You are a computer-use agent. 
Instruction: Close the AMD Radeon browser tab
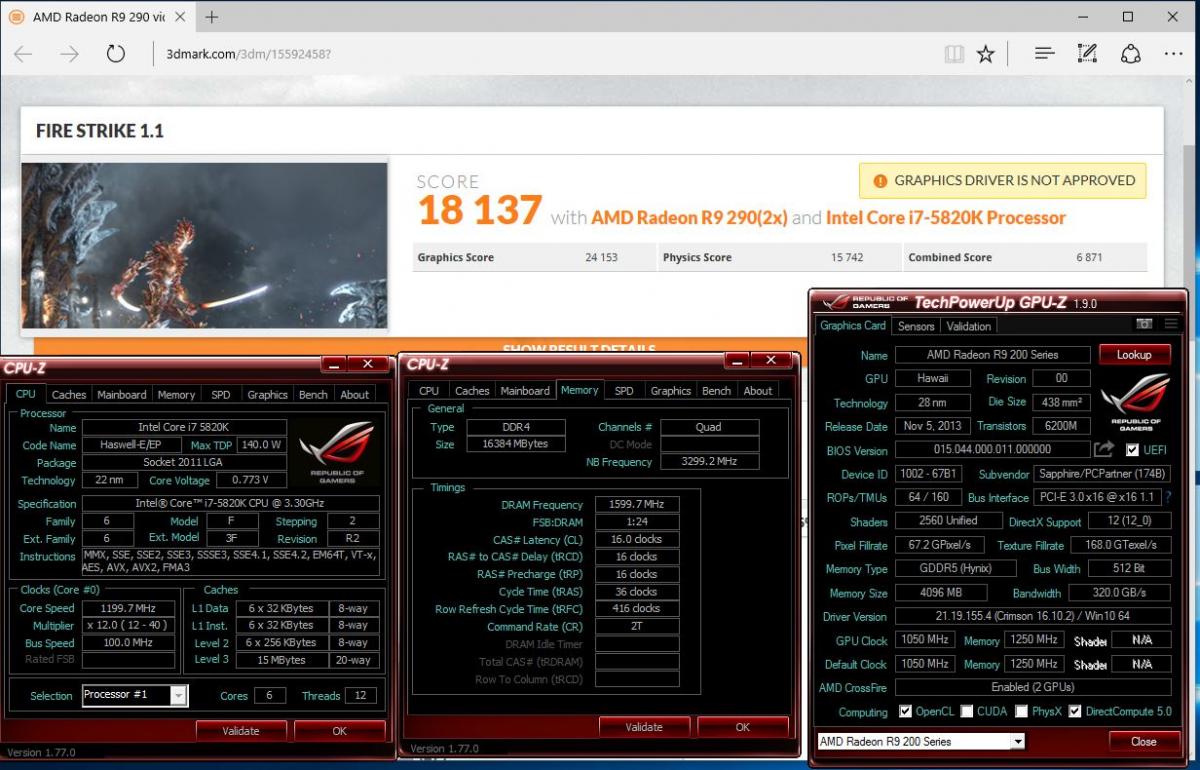(x=179, y=17)
